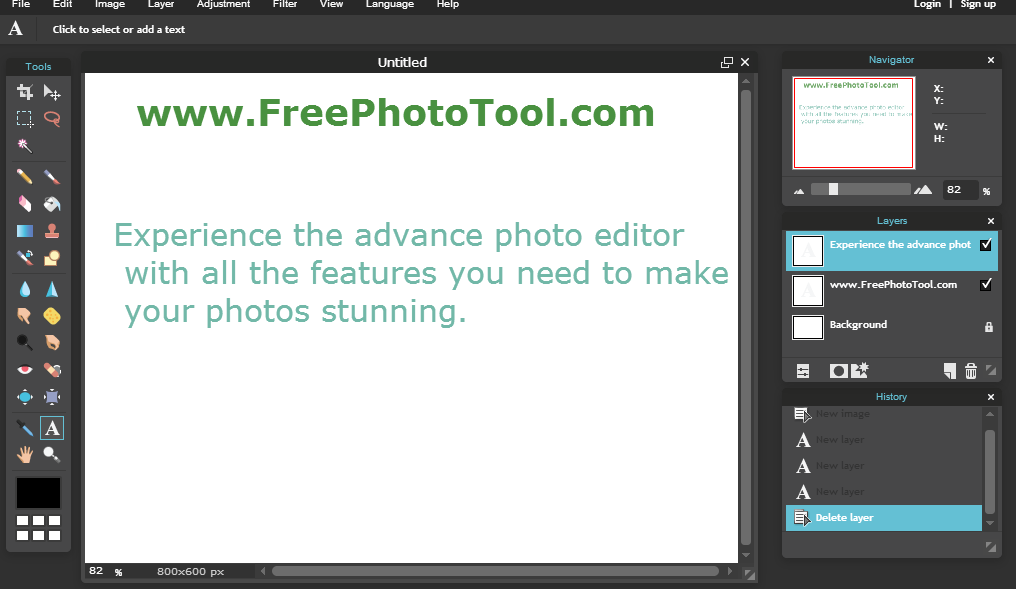This screenshot has width=1016, height=589.
Task: Delete the selected layer via trash icon
Action: (x=970, y=370)
